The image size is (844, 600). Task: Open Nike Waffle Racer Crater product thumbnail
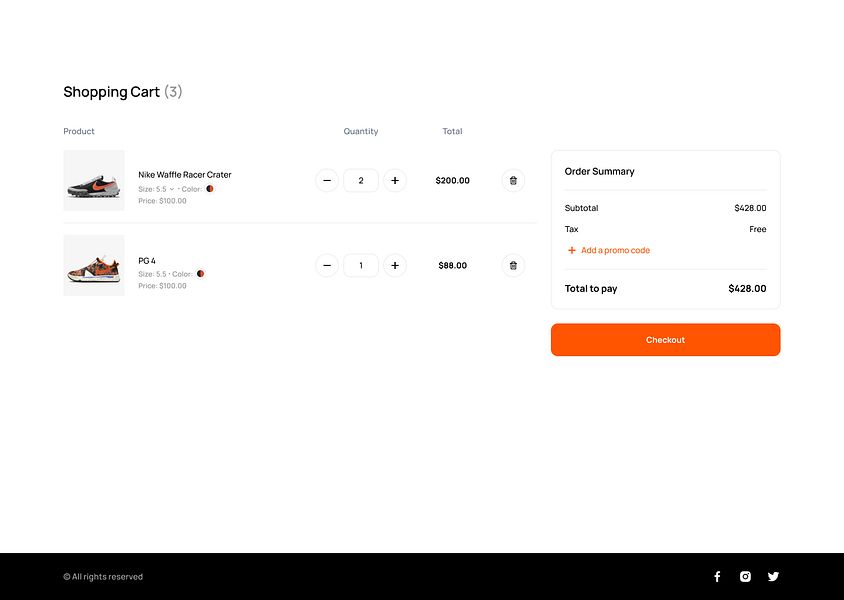(x=94, y=180)
